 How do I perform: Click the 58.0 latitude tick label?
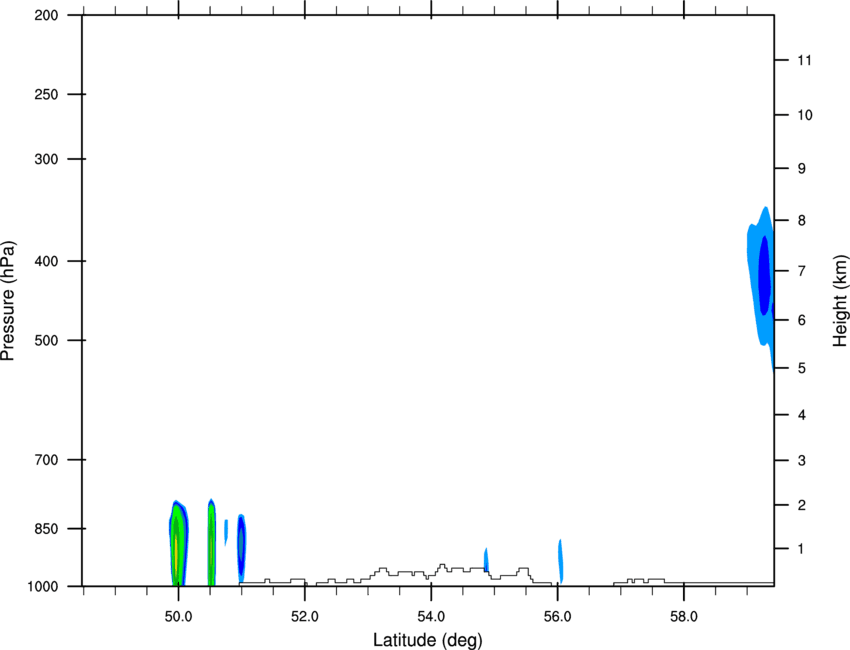[684, 617]
